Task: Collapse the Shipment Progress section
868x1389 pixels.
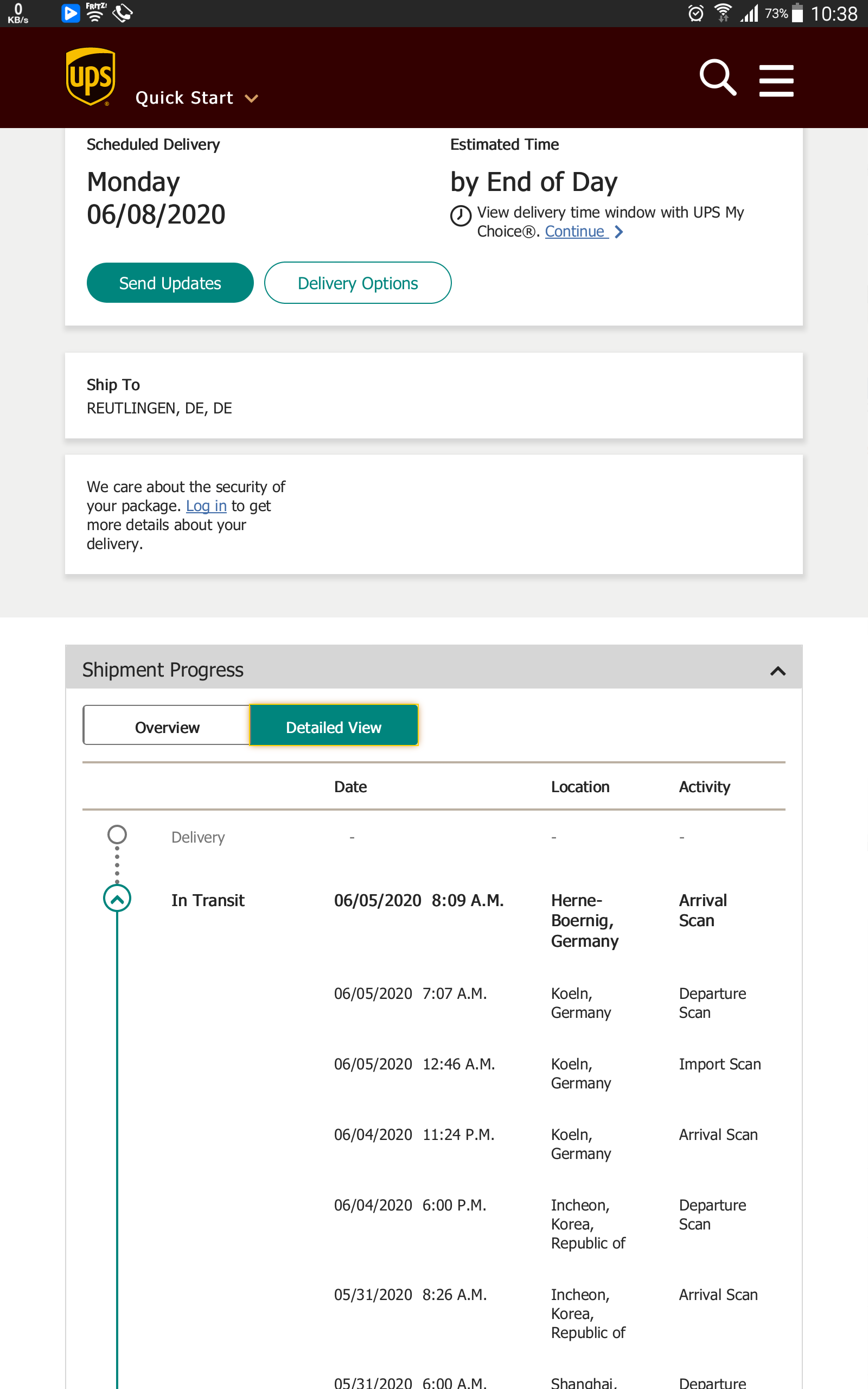Action: click(777, 671)
